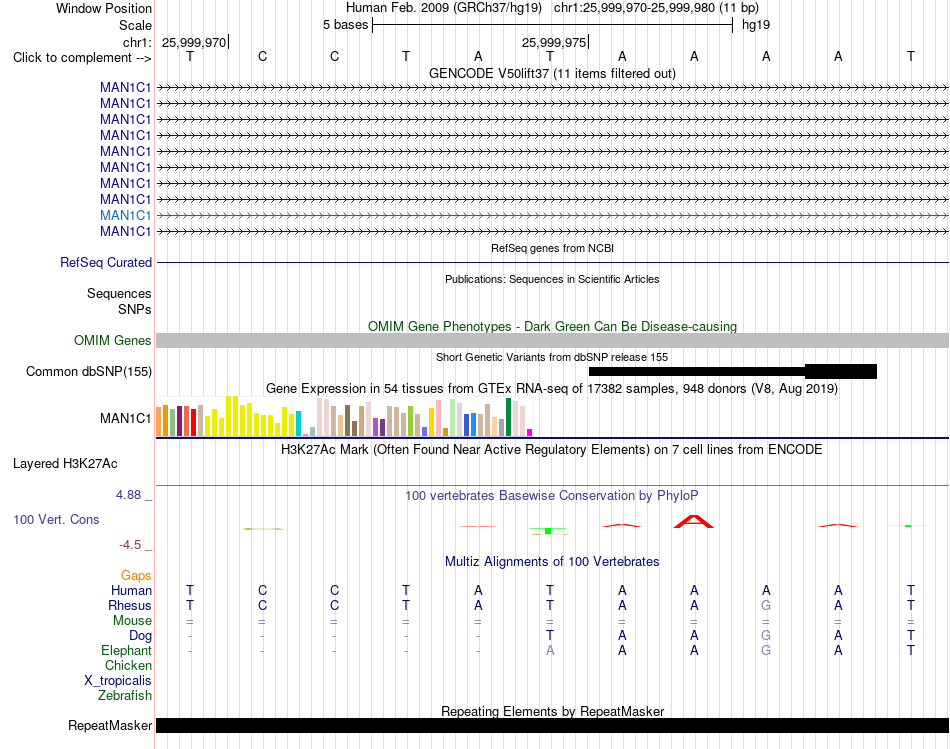
Task: Click the 4.88 PhyloP upper scale value
Action: pyautogui.click(x=128, y=495)
